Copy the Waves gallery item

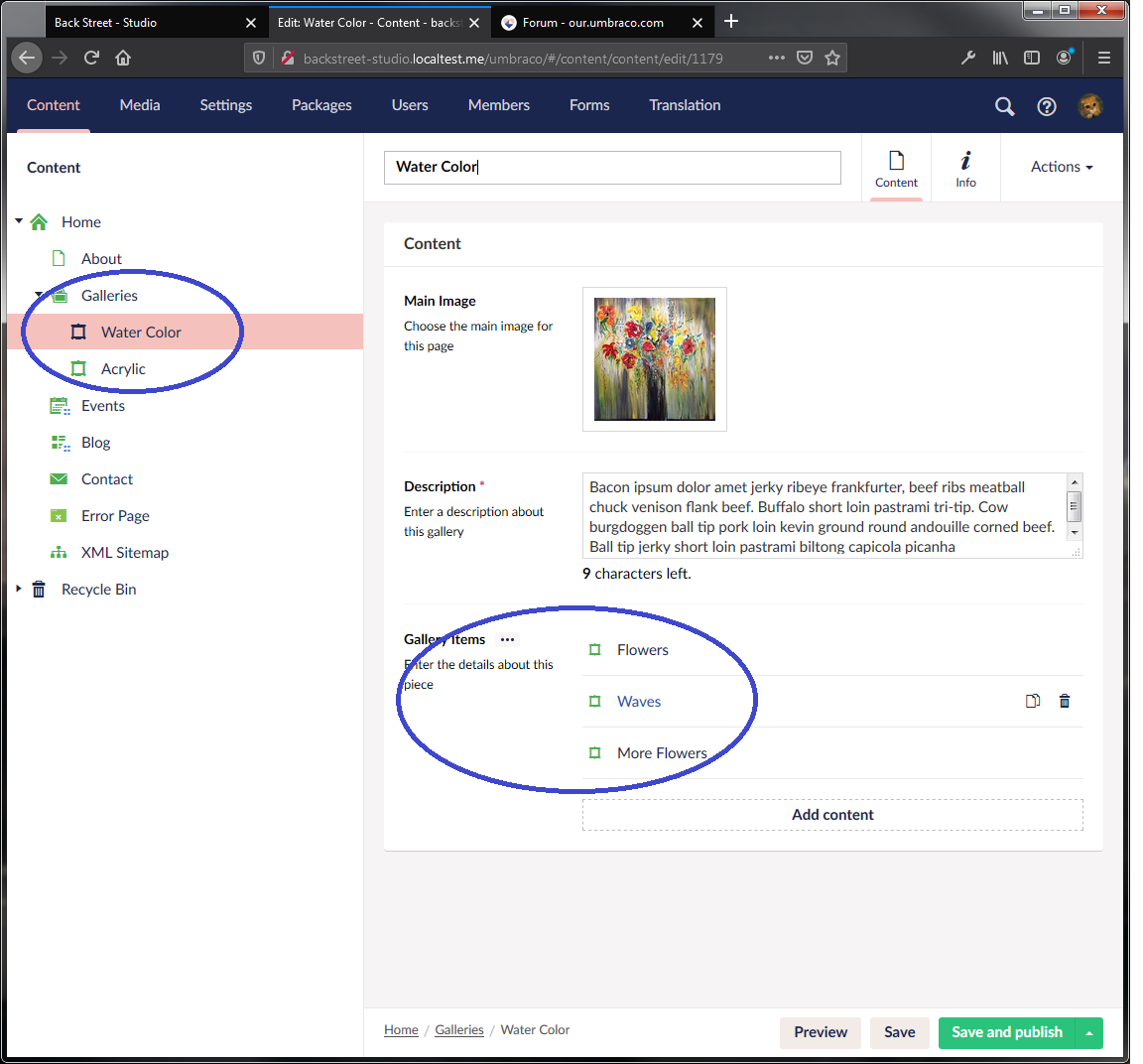[1033, 702]
